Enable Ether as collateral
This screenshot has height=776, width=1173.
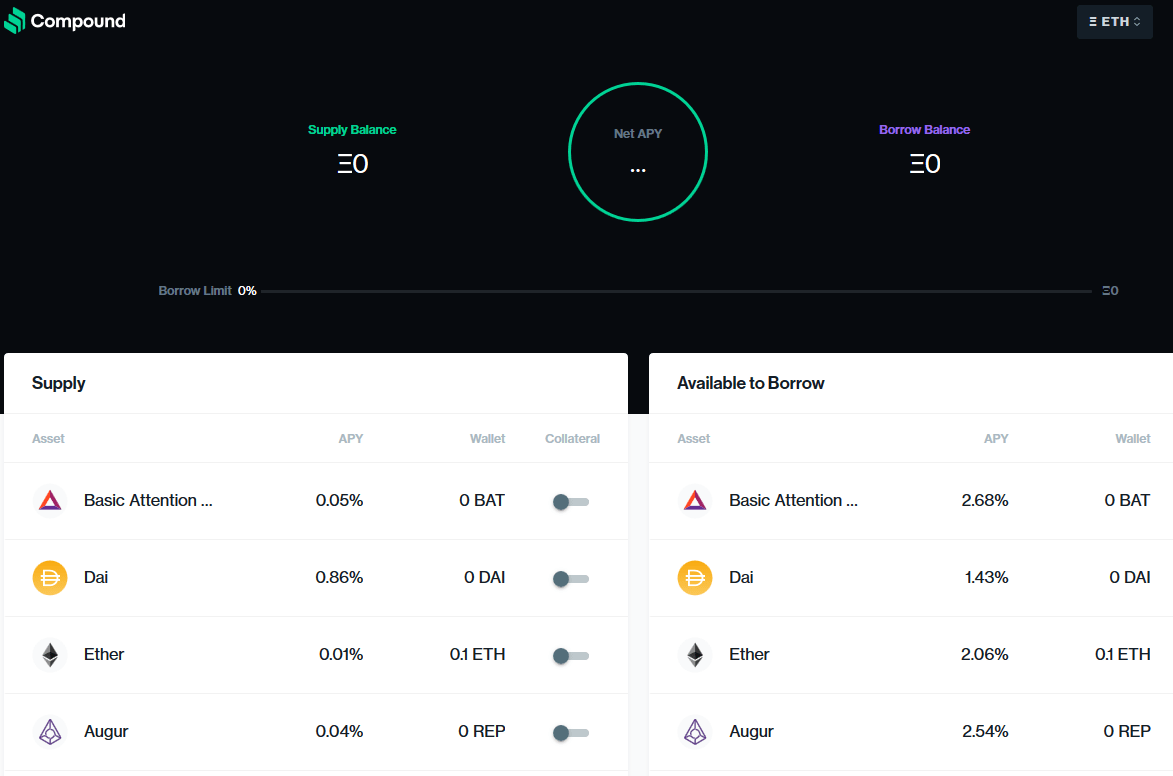[571, 656]
